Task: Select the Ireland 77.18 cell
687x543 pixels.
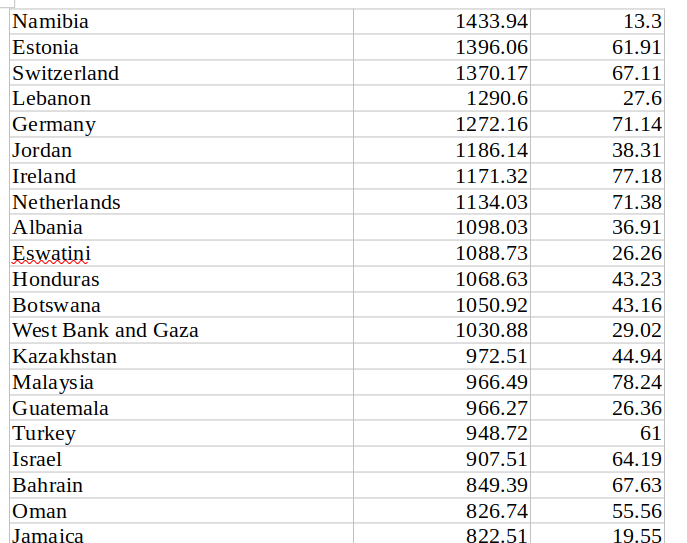Action: click(x=597, y=176)
